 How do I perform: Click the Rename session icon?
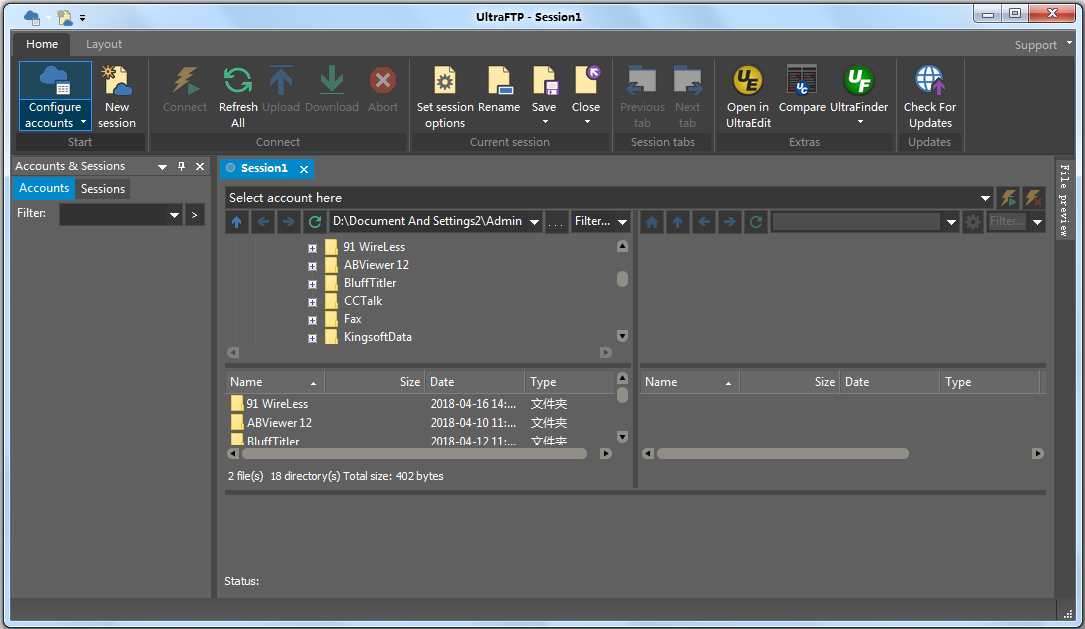pyautogui.click(x=498, y=82)
